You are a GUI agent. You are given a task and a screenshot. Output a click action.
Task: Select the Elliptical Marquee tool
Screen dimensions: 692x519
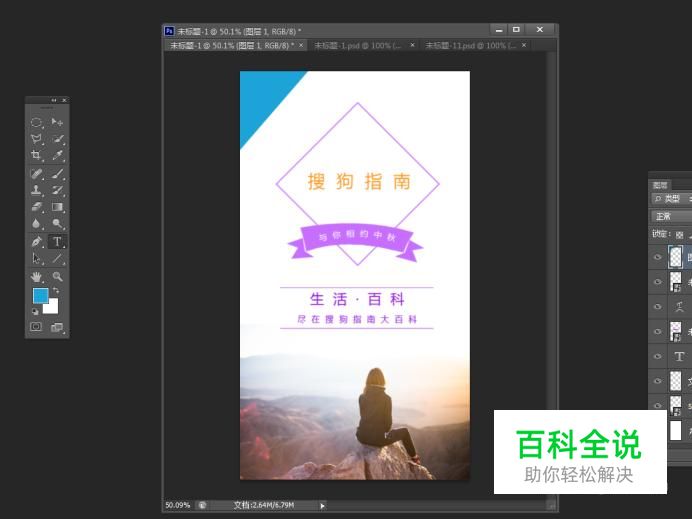pos(36,122)
